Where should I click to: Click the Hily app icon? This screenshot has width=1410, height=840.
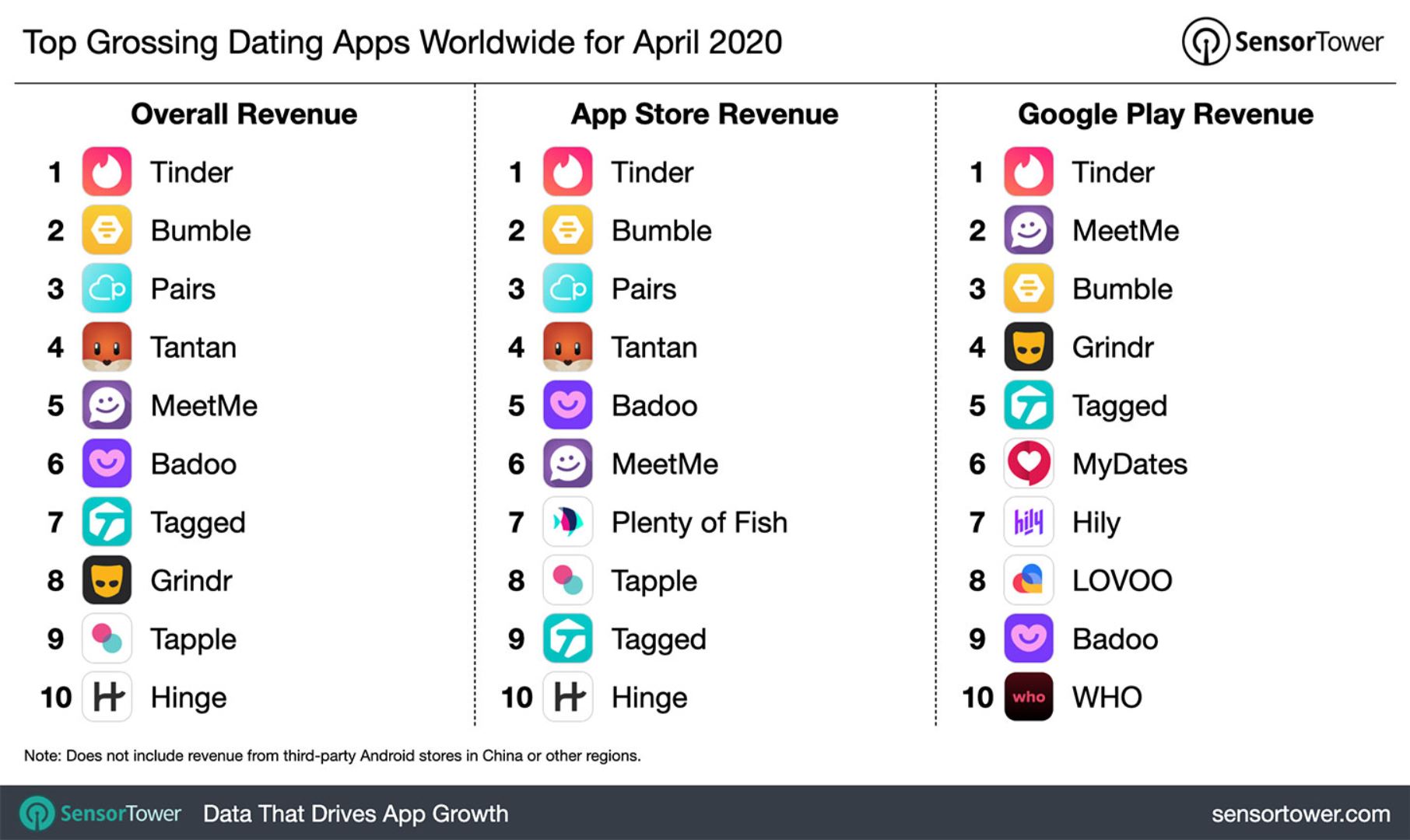coord(1029,522)
